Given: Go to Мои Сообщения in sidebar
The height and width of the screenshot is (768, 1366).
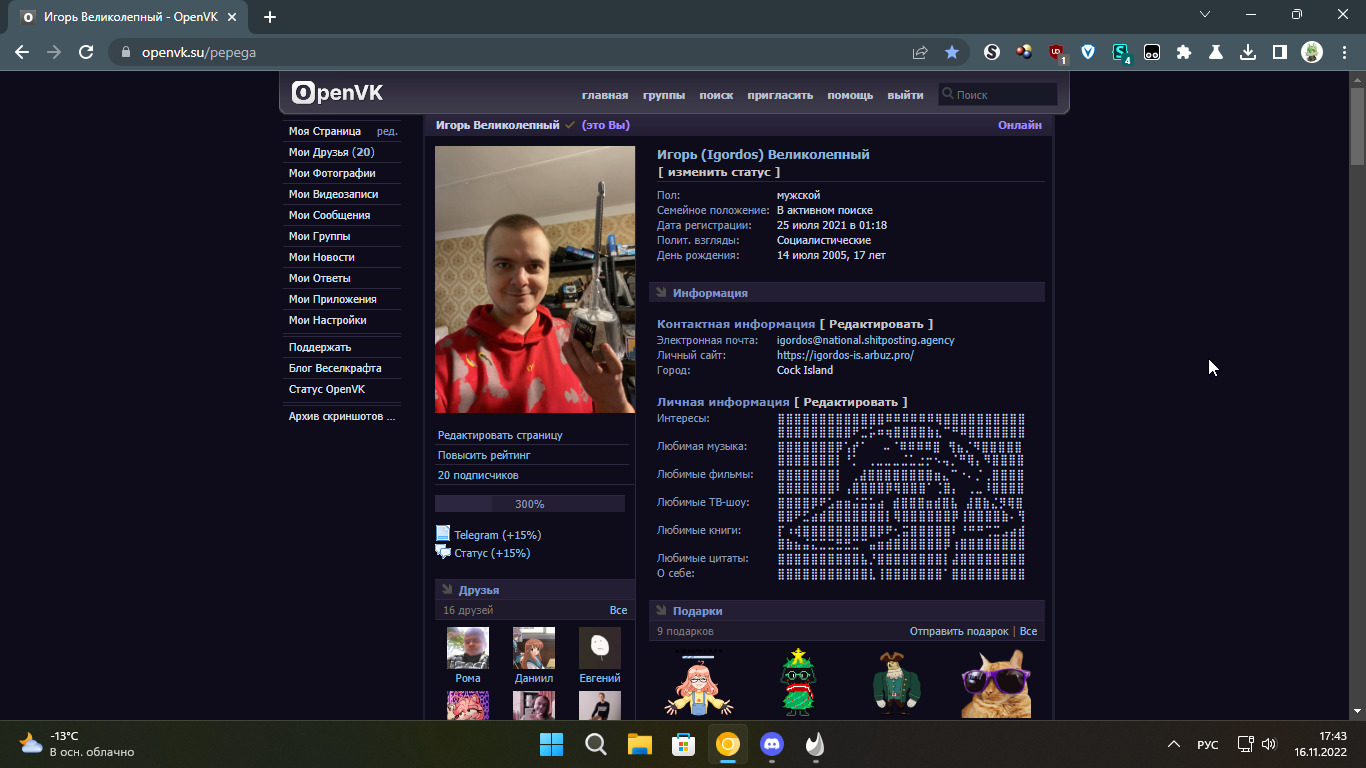Looking at the screenshot, I should coord(329,215).
